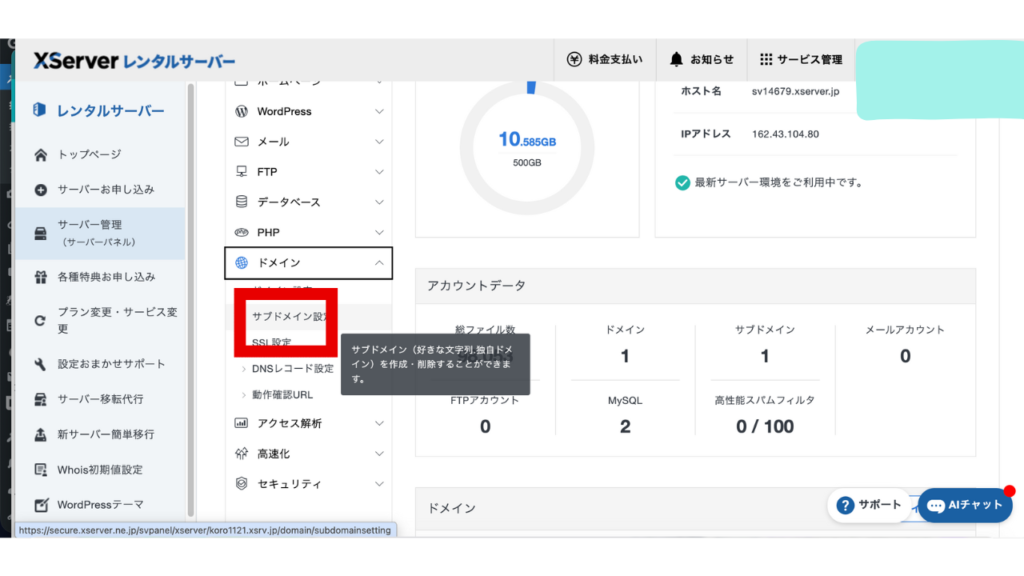Viewport: 1024px width, 576px height.
Task: Go to サーバー移転代行 in sidebar
Action: pyautogui.click(x=100, y=399)
